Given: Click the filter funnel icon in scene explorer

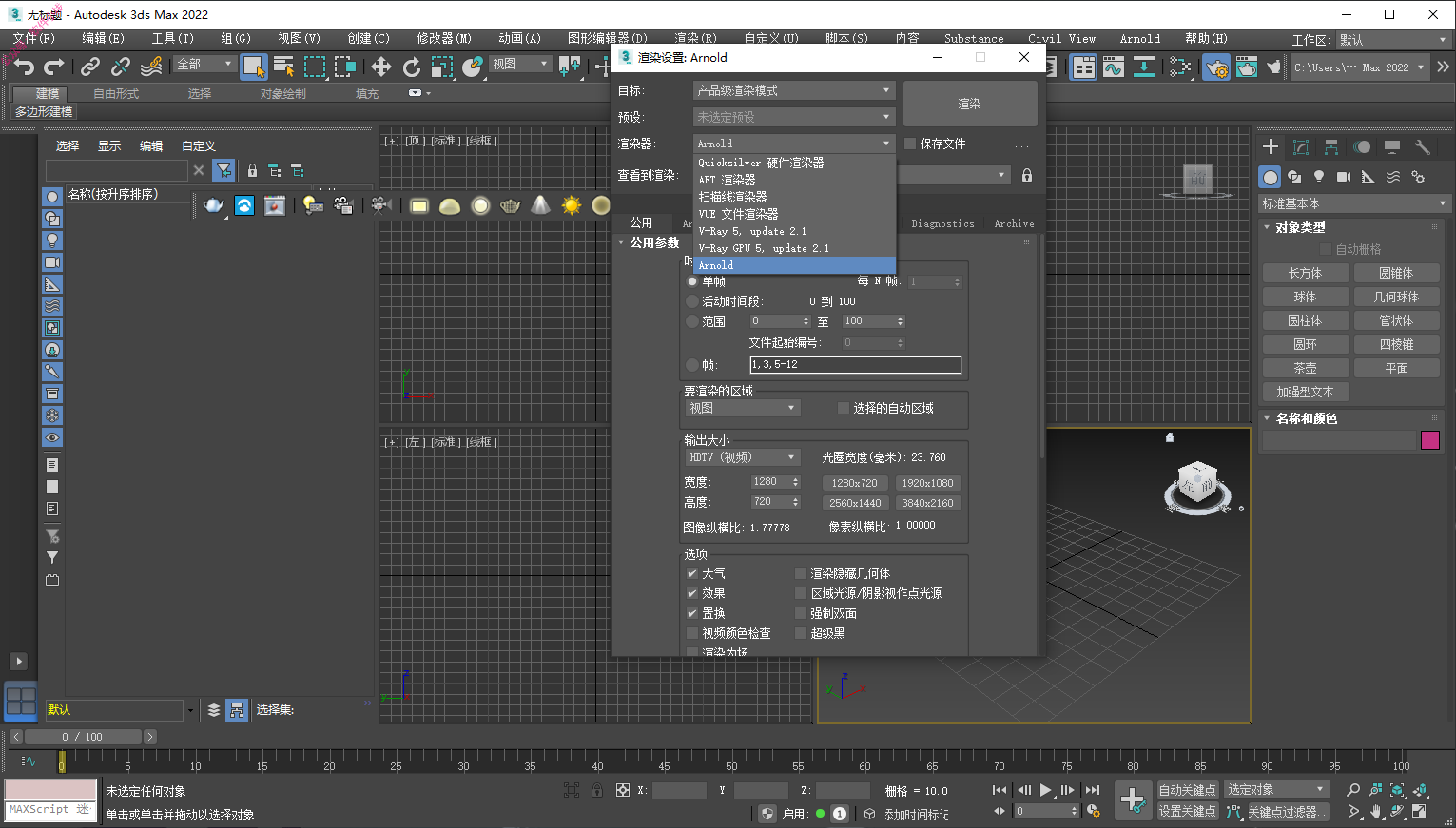Looking at the screenshot, I should tap(223, 170).
